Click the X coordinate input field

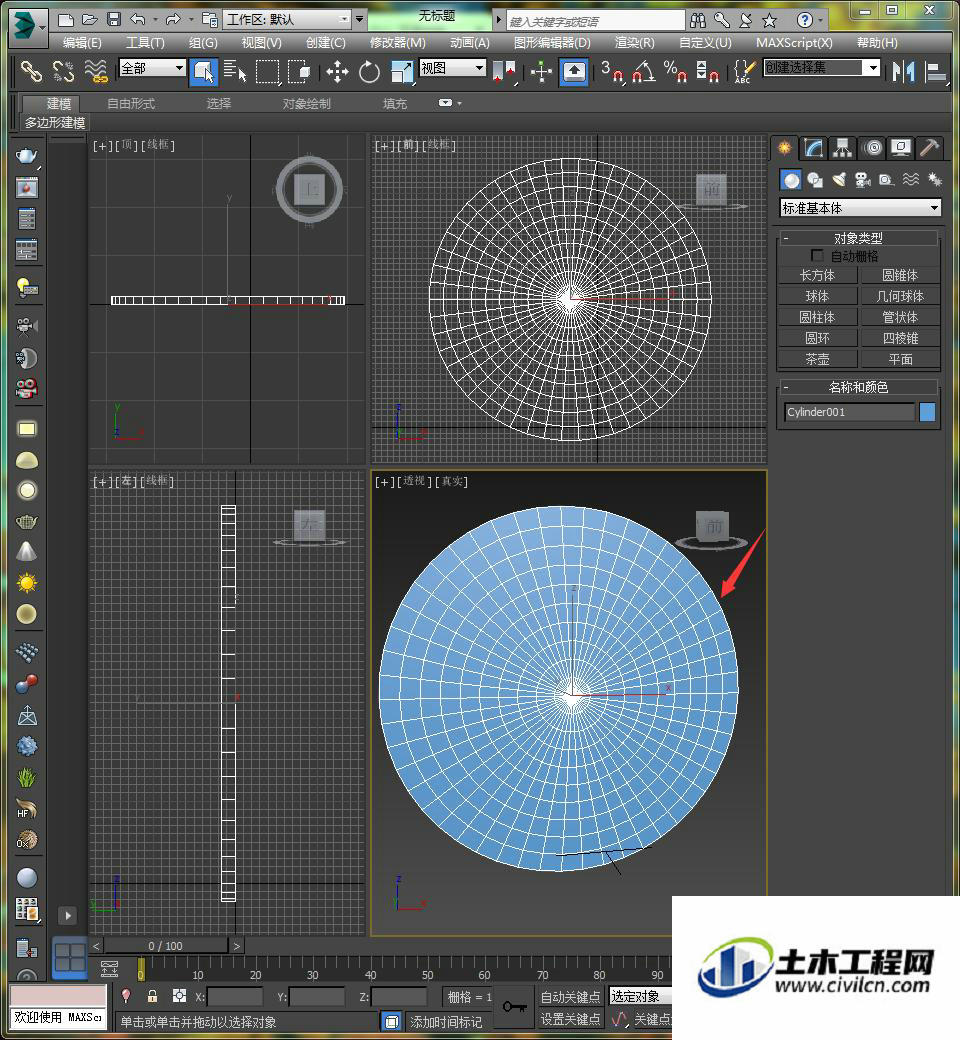(234, 996)
